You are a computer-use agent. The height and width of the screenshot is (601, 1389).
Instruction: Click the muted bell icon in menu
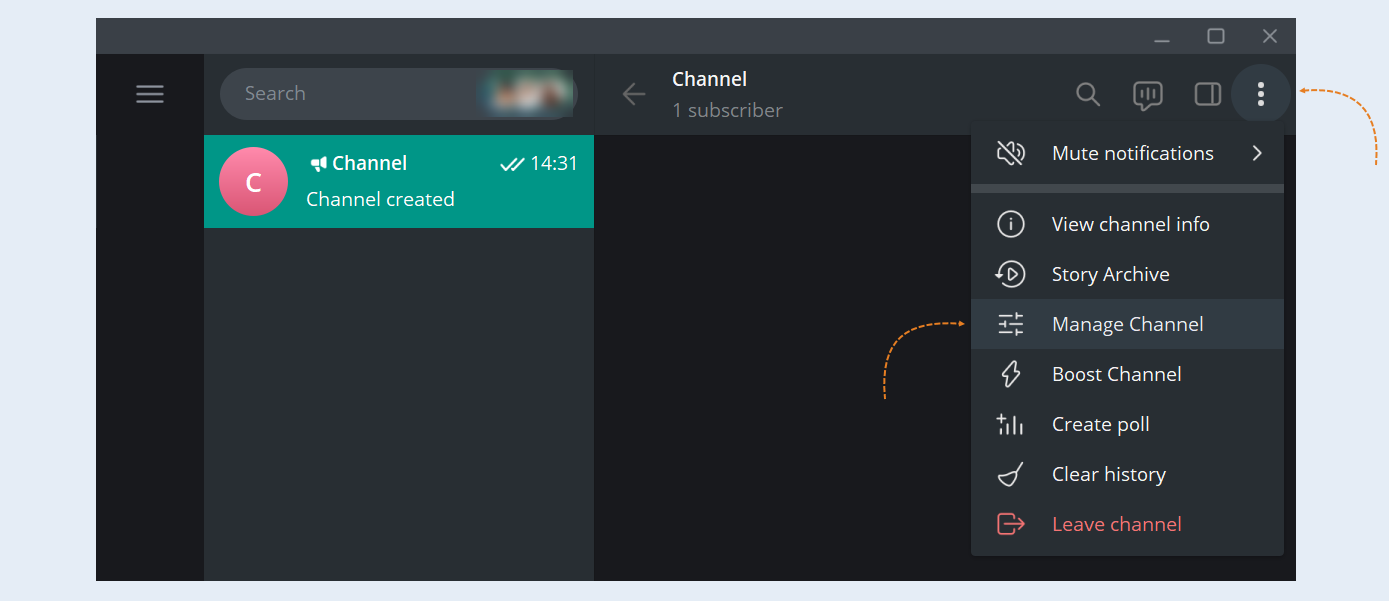tap(1011, 153)
